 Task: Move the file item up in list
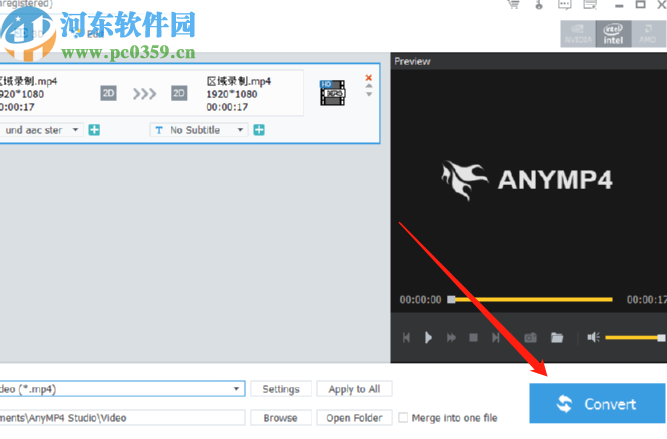click(369, 86)
